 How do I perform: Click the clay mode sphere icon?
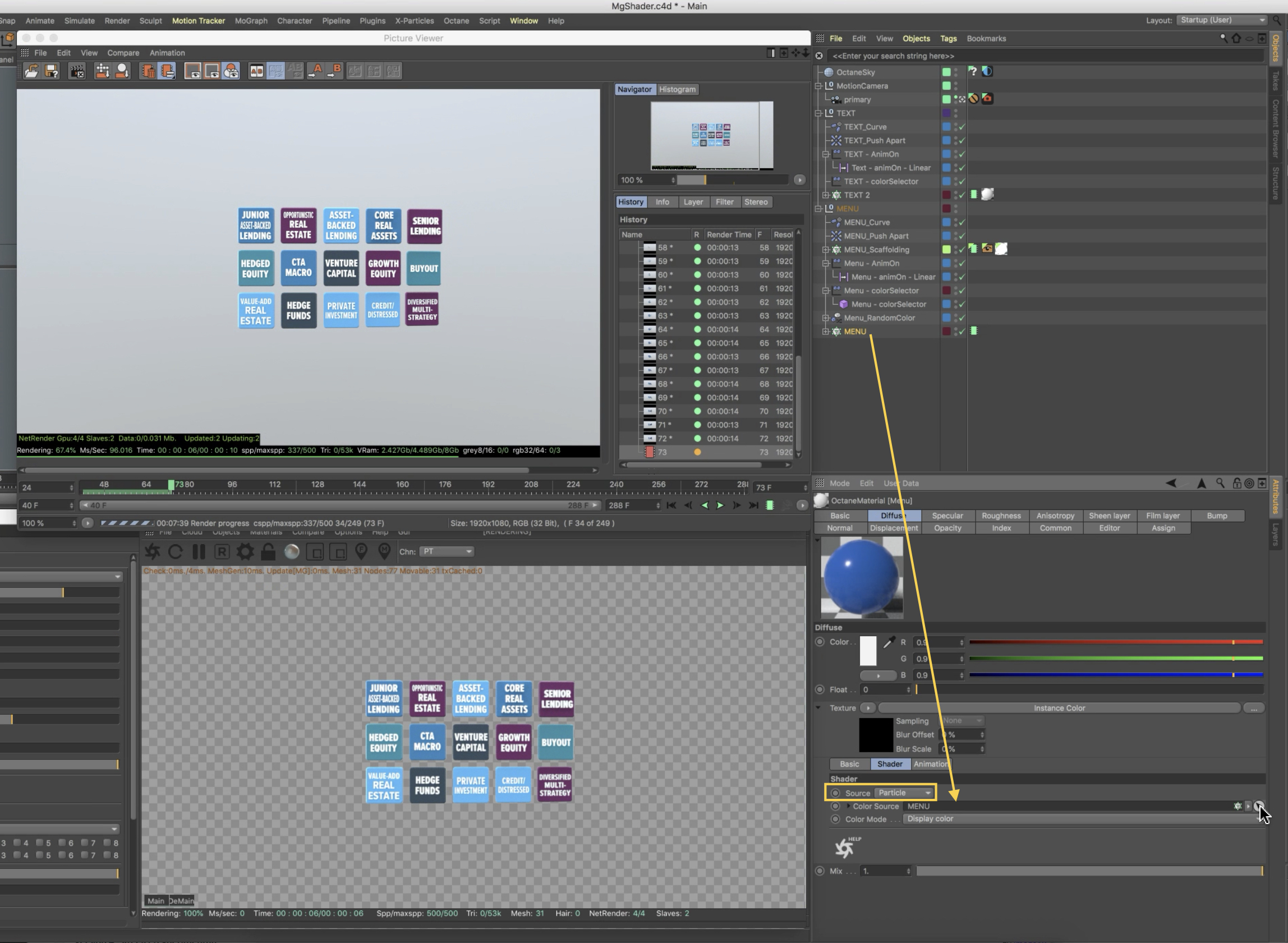292,551
